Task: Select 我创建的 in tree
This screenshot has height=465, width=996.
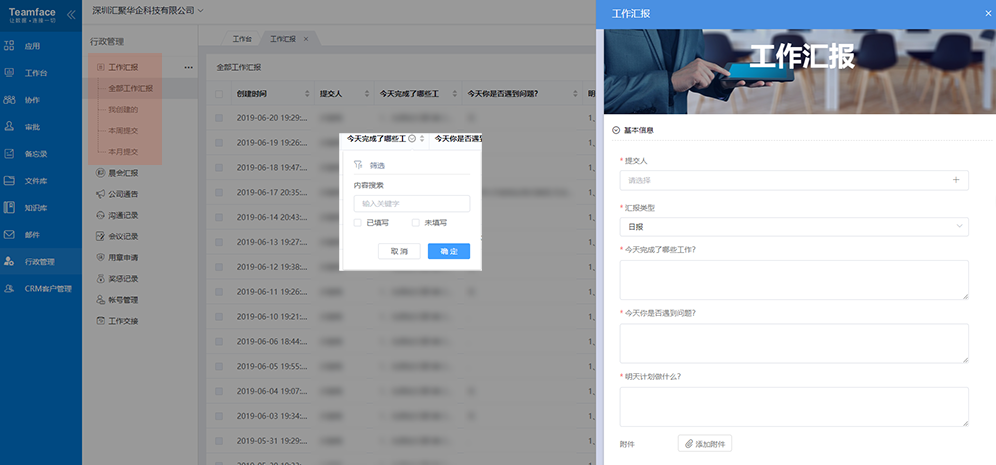Action: tap(123, 110)
